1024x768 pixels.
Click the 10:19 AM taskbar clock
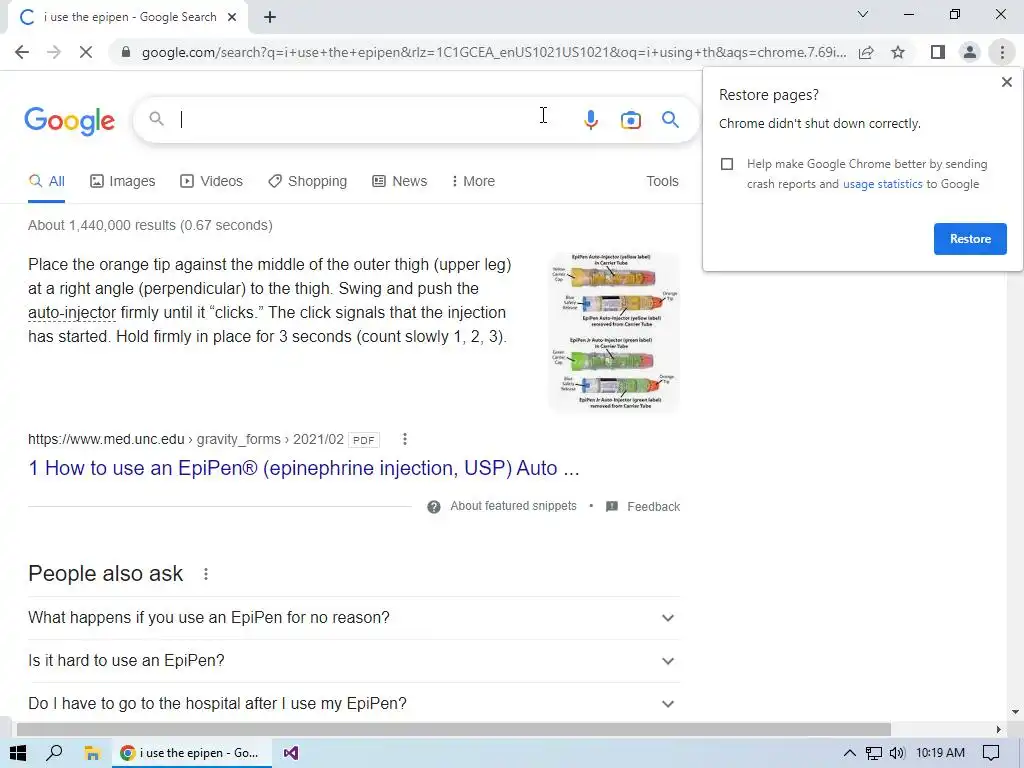pos(940,753)
